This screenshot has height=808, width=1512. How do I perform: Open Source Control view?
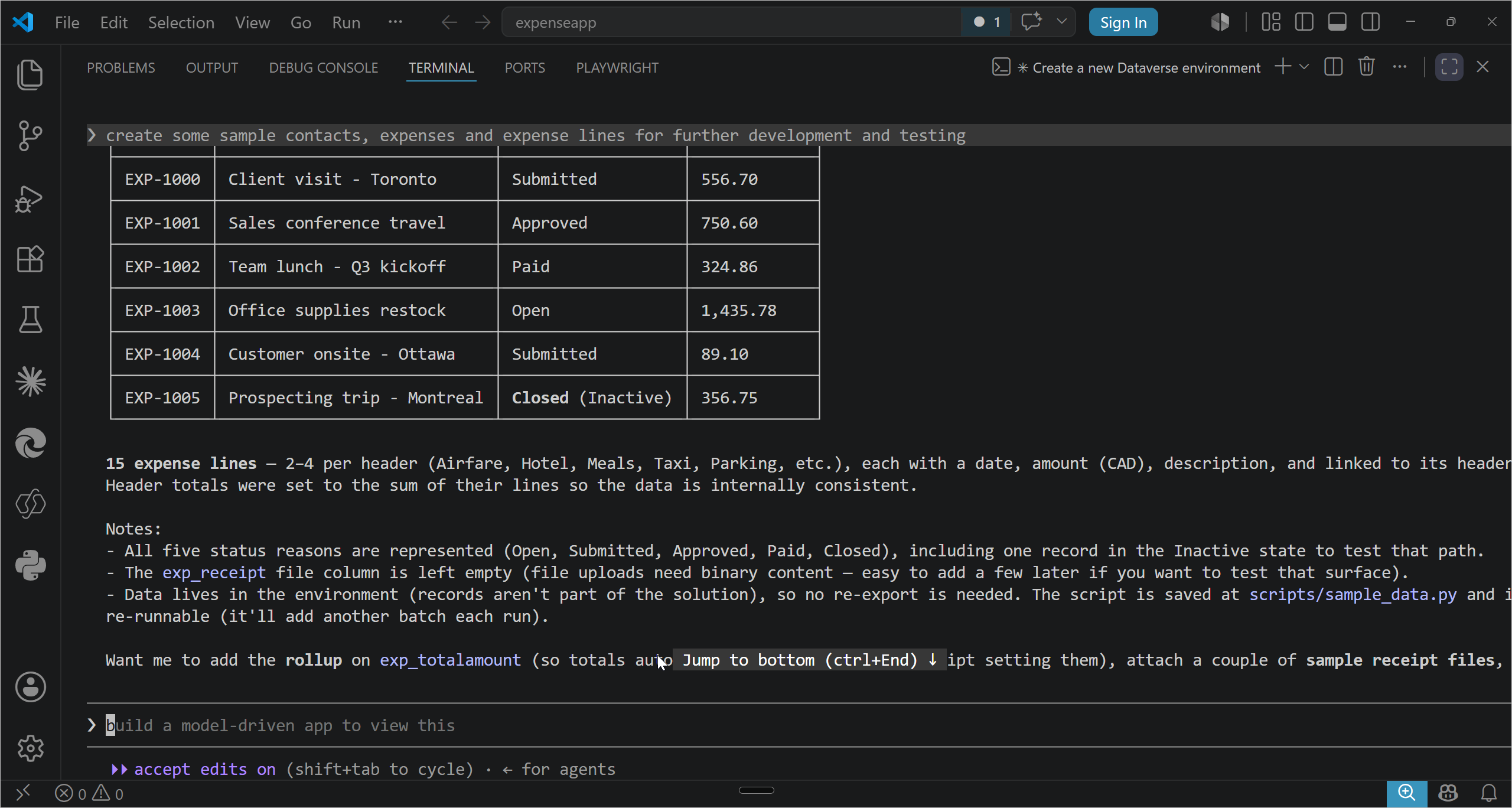pos(30,136)
